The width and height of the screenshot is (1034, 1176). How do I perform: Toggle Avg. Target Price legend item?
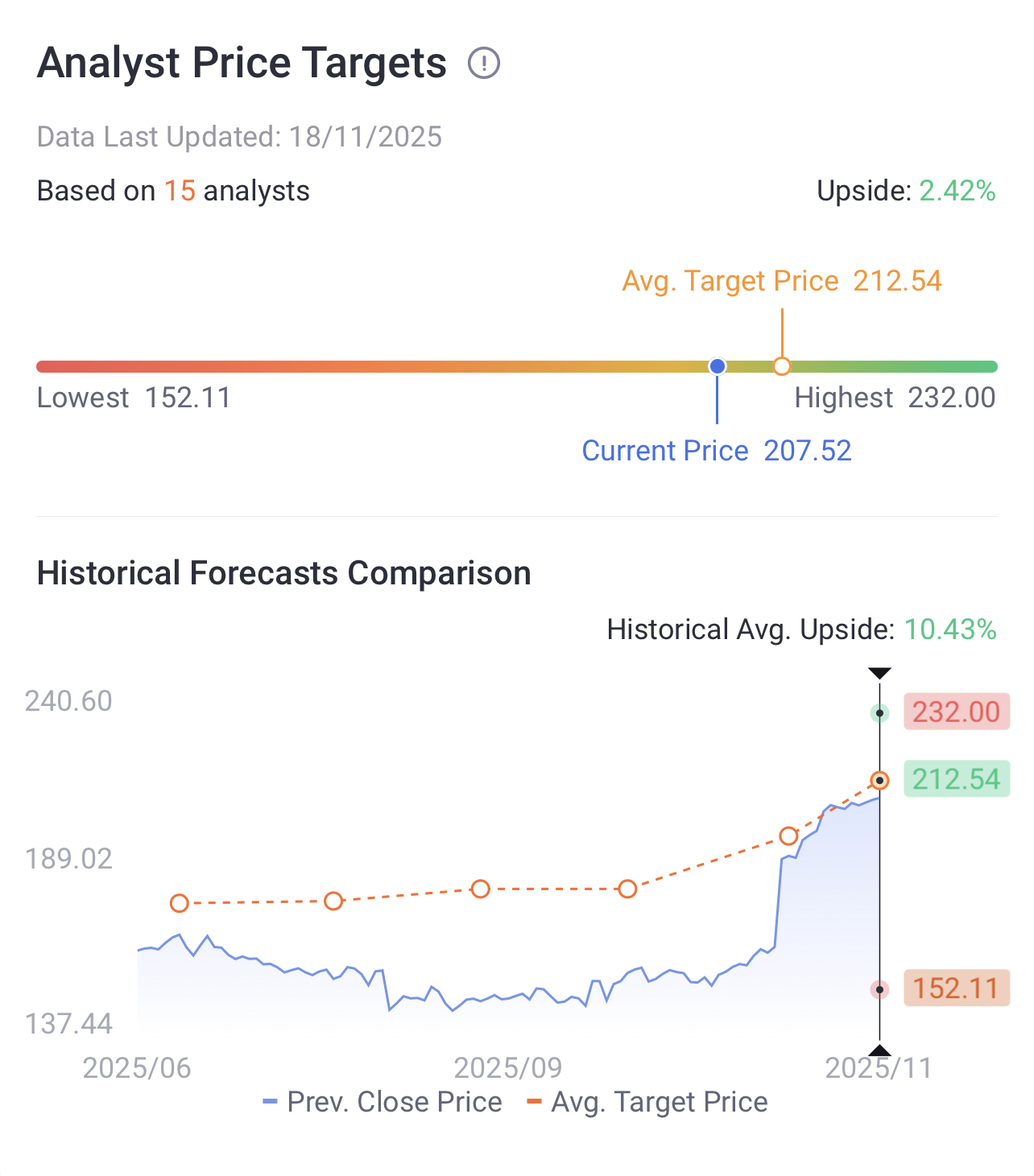coord(647,1102)
